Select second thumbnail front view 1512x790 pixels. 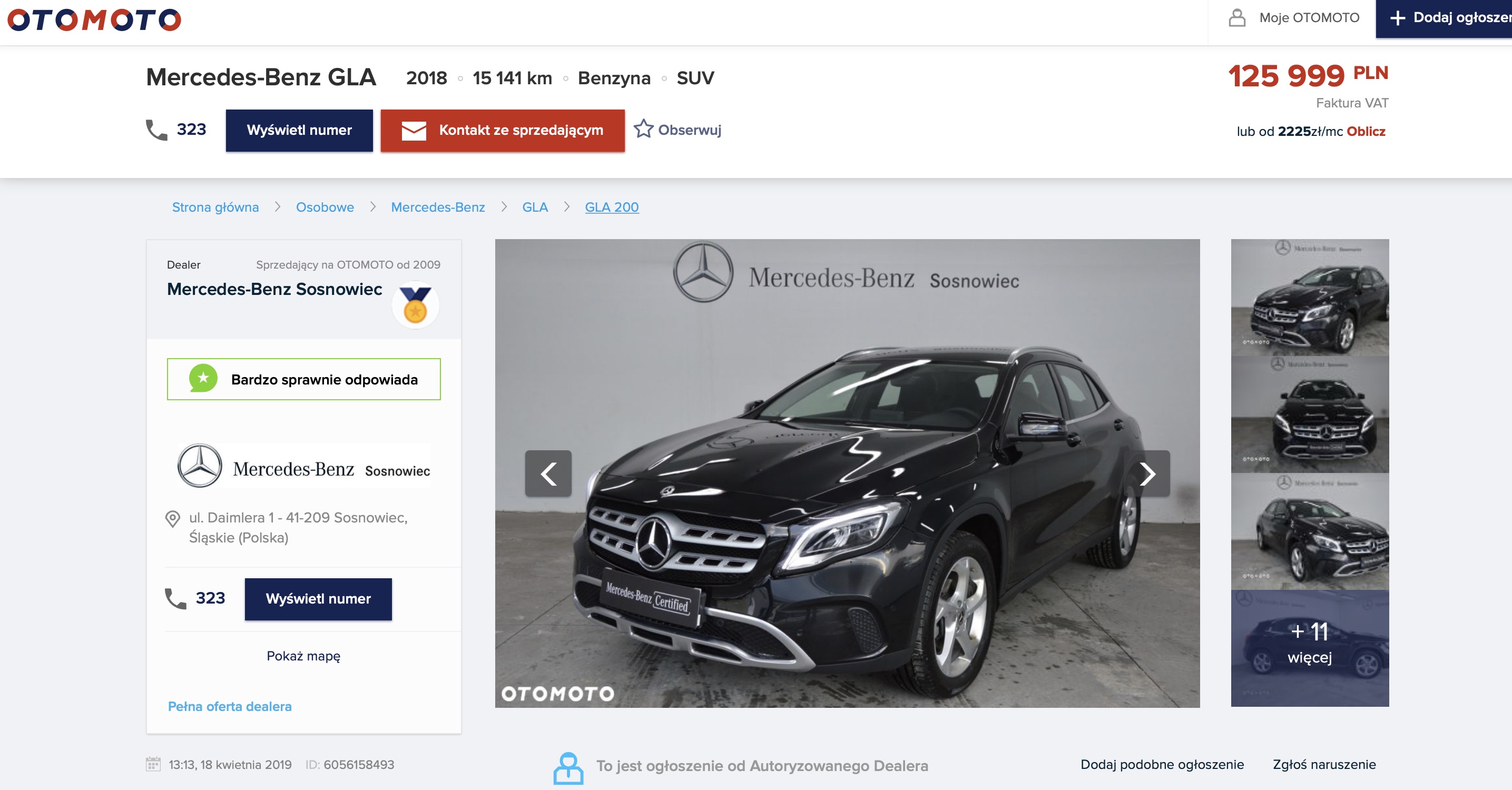1310,414
